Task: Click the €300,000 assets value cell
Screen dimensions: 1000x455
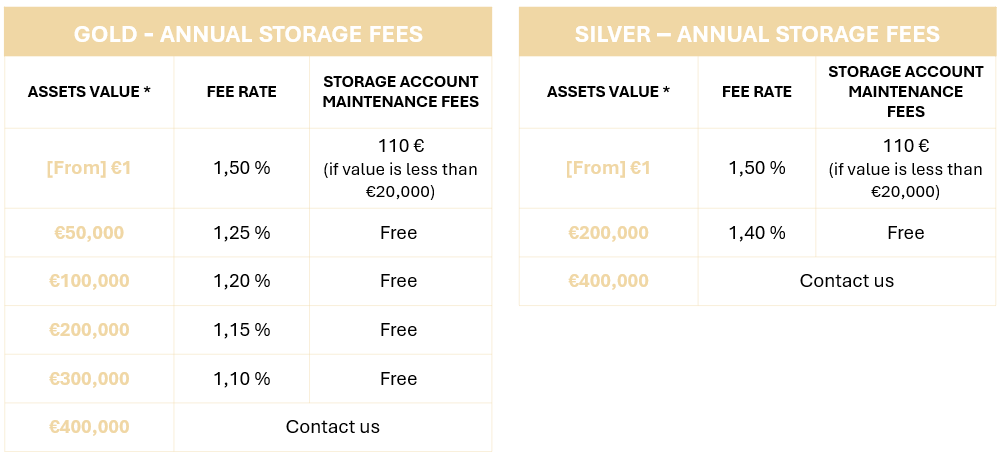Action: coord(89,379)
